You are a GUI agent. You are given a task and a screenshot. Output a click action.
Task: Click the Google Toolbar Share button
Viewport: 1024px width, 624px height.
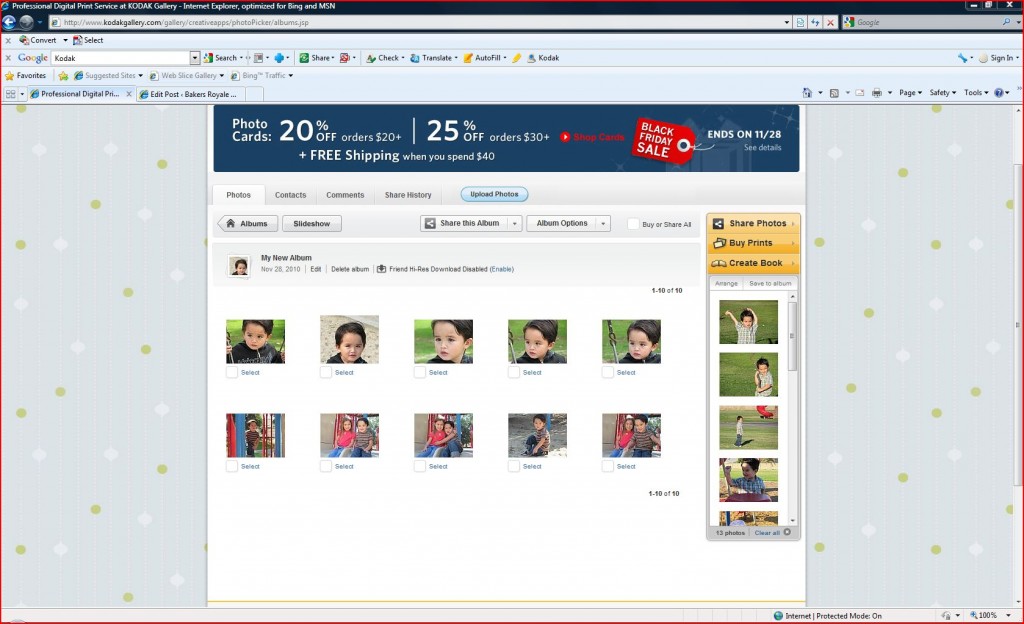click(x=315, y=57)
